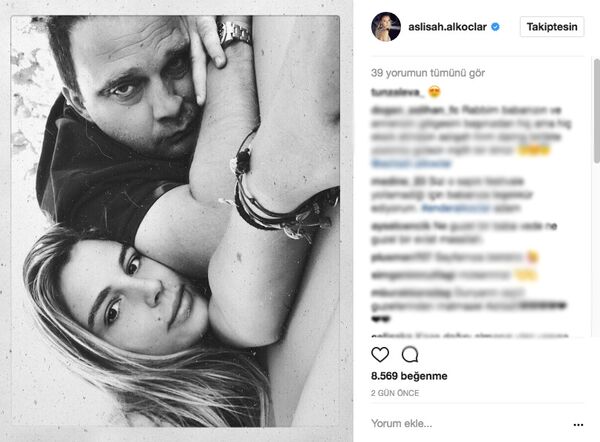This screenshot has height=442, width=600.
Task: Open the comment speech bubble icon
Action: tap(410, 354)
